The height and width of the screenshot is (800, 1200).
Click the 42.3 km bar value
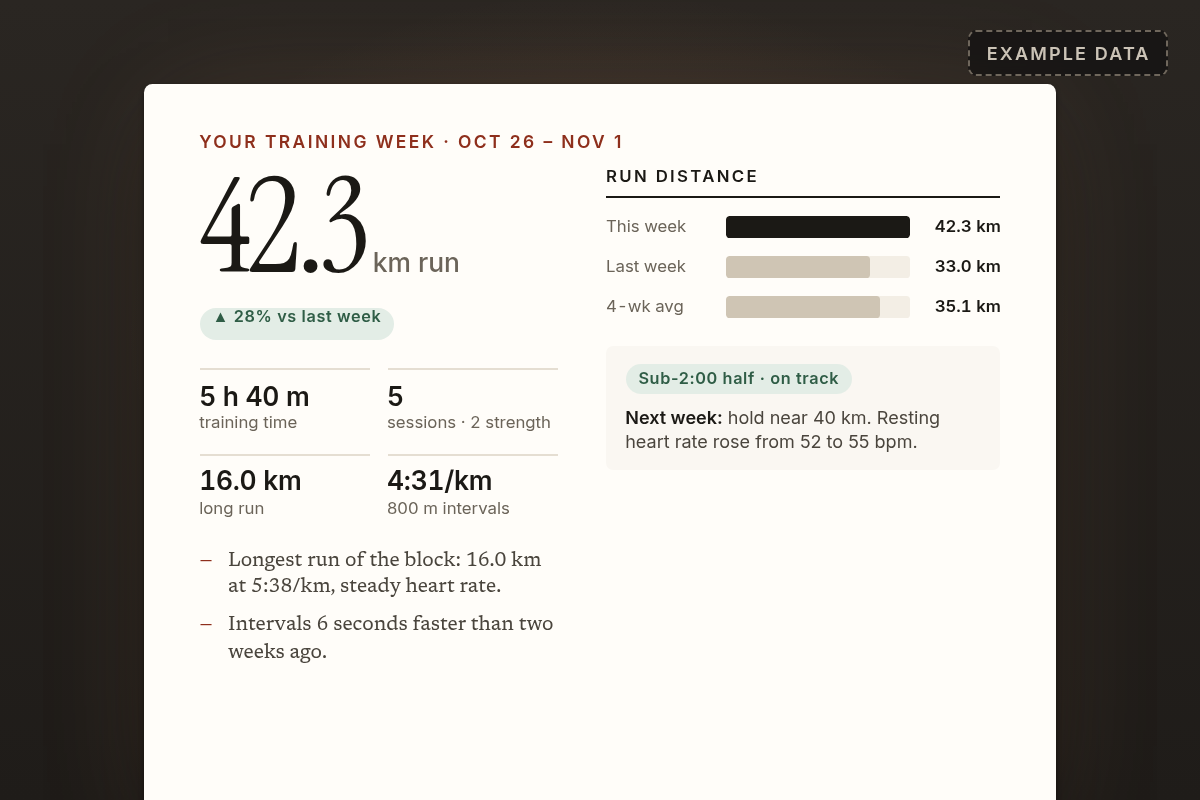[x=968, y=227]
